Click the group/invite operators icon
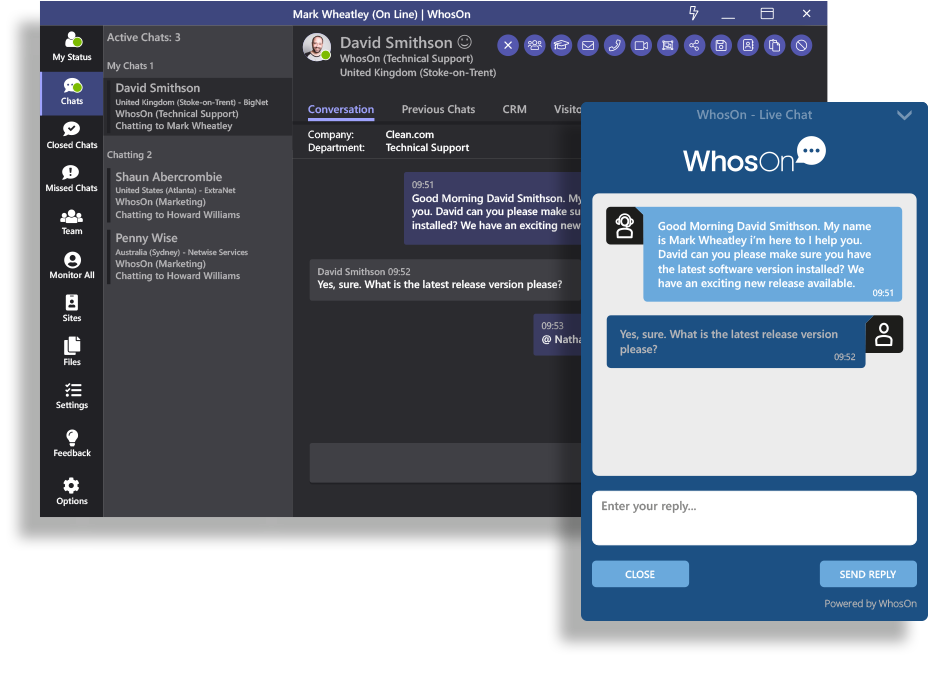Viewport: 930px width, 675px height. pos(534,46)
